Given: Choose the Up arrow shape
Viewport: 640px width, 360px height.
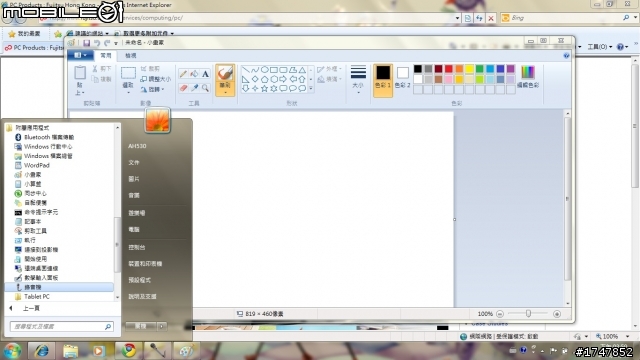Looking at the screenshot, I should click(x=302, y=79).
